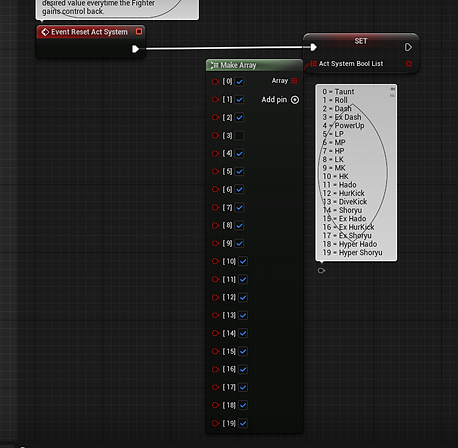Click the input pin for element 9
The height and width of the screenshot is (448, 458).
(215, 244)
